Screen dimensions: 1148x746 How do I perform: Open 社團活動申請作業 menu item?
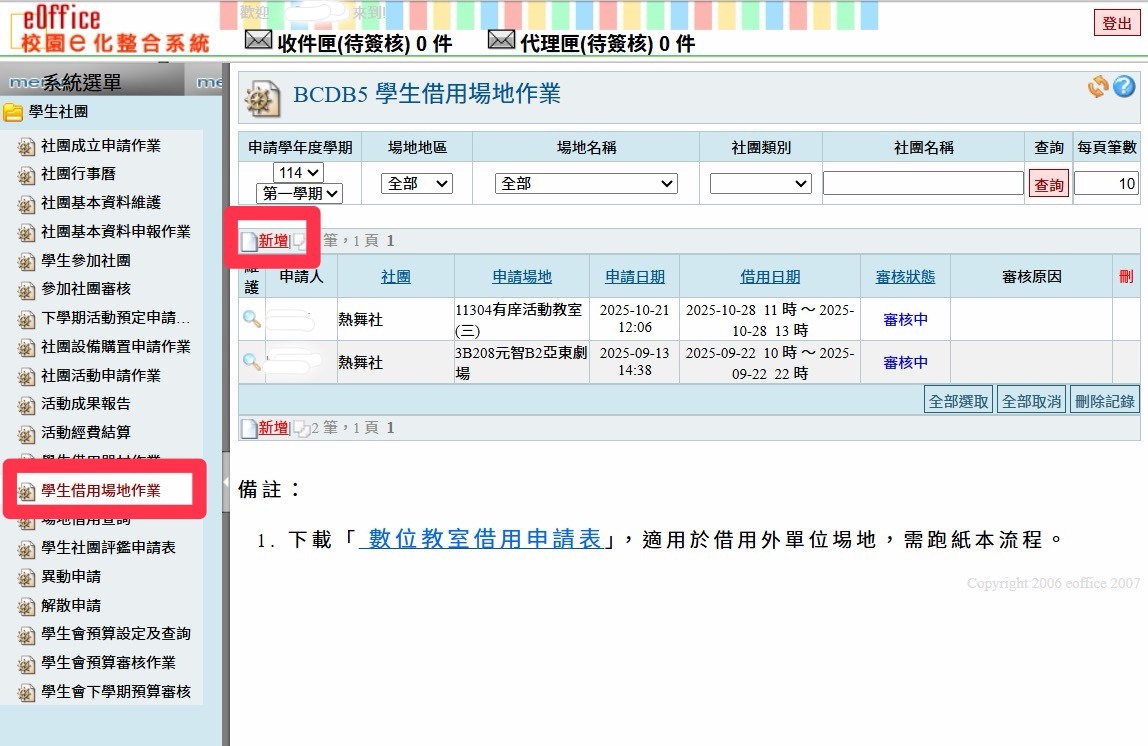(x=101, y=376)
